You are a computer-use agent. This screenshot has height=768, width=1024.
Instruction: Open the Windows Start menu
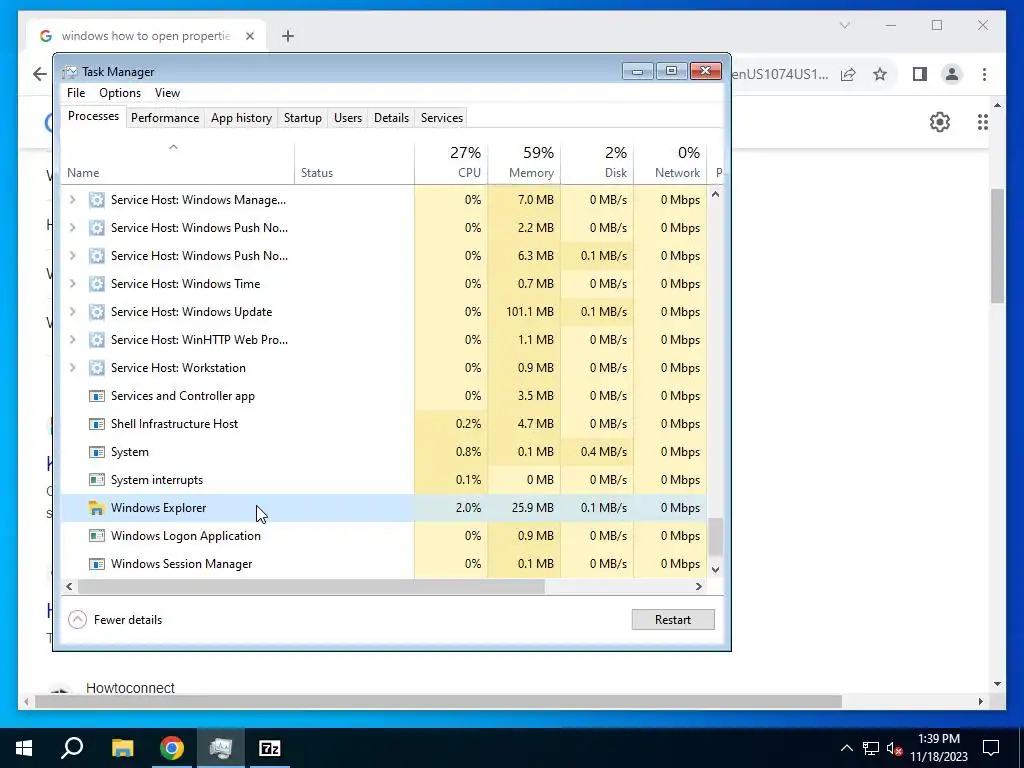pyautogui.click(x=24, y=748)
